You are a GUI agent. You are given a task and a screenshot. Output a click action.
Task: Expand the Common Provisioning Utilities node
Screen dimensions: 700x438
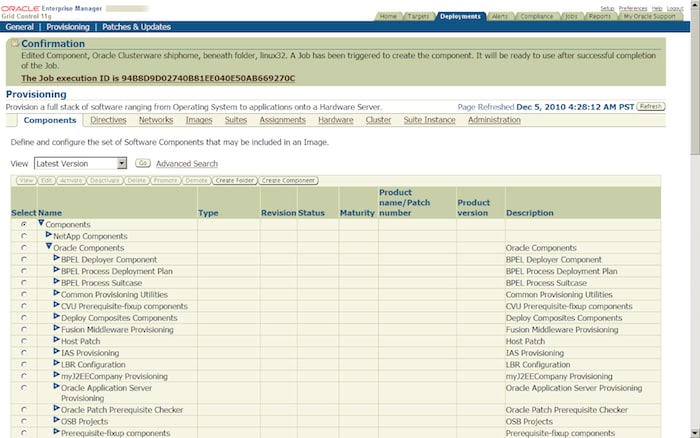tap(57, 292)
